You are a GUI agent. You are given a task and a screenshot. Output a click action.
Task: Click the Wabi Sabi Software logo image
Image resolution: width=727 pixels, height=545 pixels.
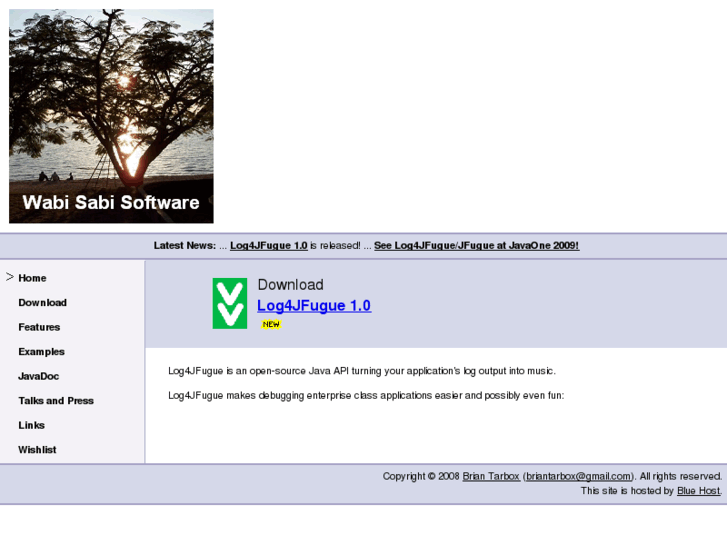click(111, 116)
